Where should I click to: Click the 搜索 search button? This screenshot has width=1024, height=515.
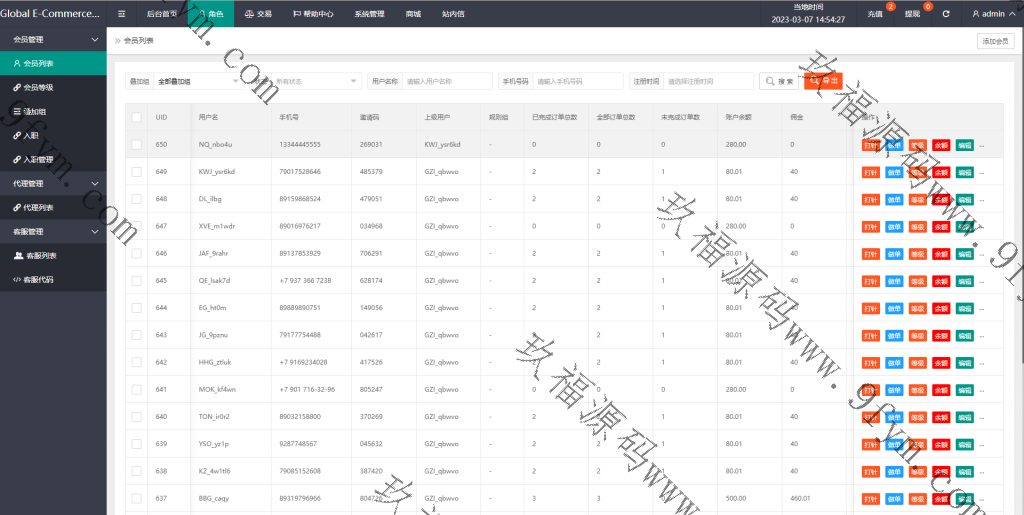click(779, 81)
